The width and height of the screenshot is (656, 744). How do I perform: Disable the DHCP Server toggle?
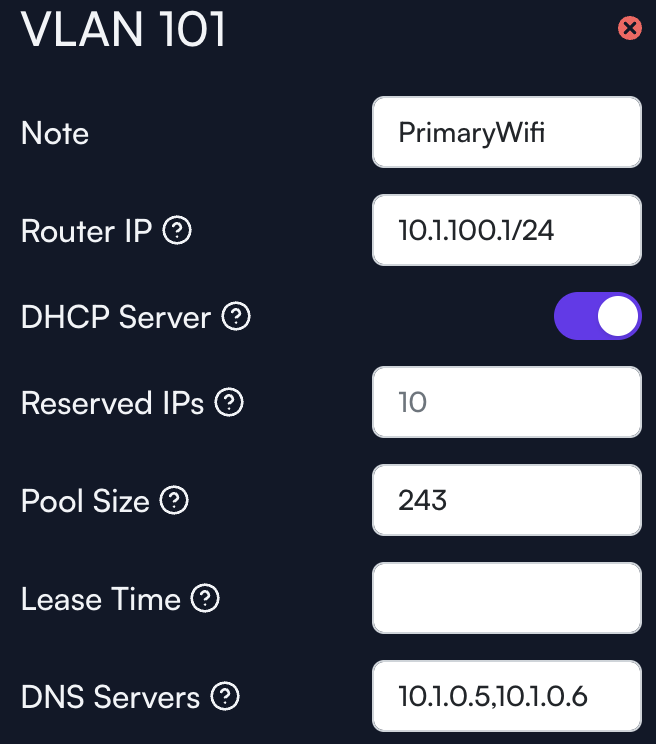tap(598, 316)
